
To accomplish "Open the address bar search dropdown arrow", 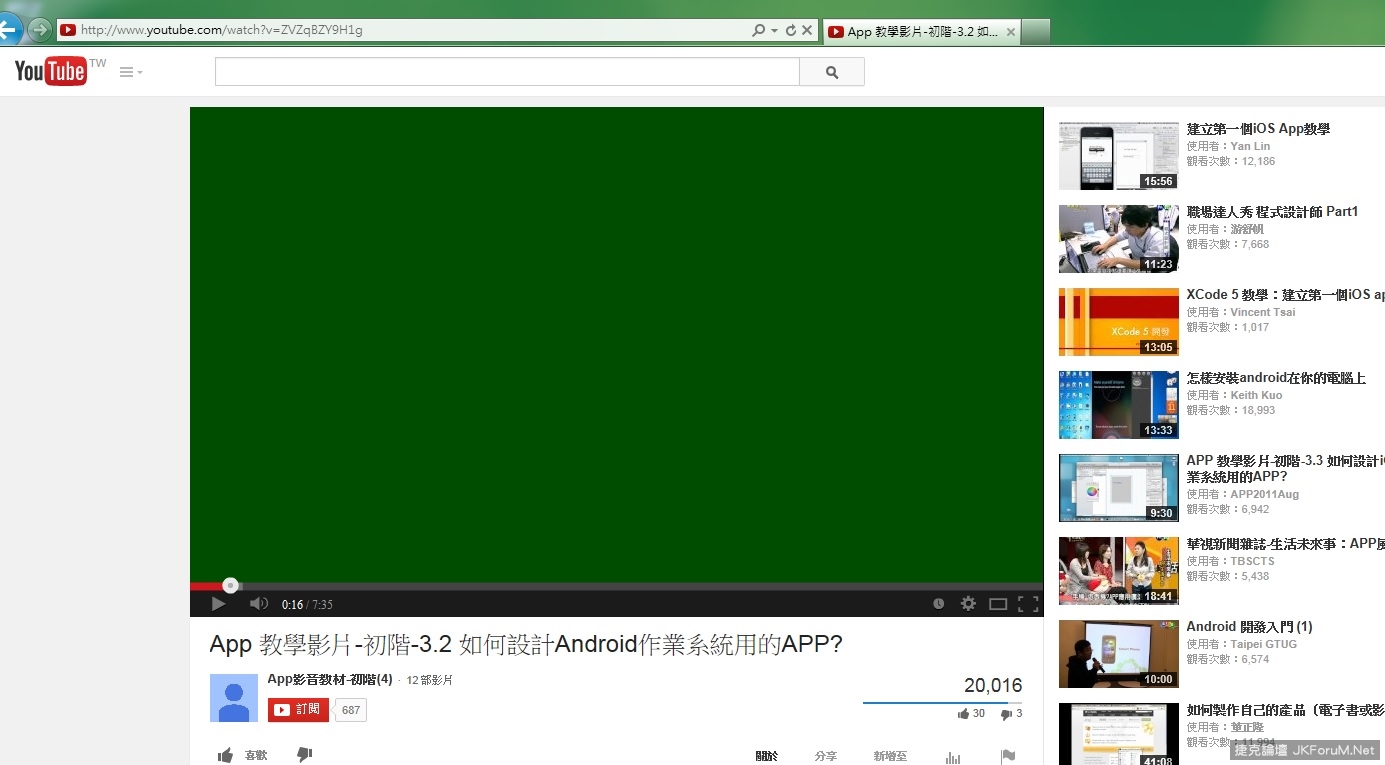I will point(774,31).
